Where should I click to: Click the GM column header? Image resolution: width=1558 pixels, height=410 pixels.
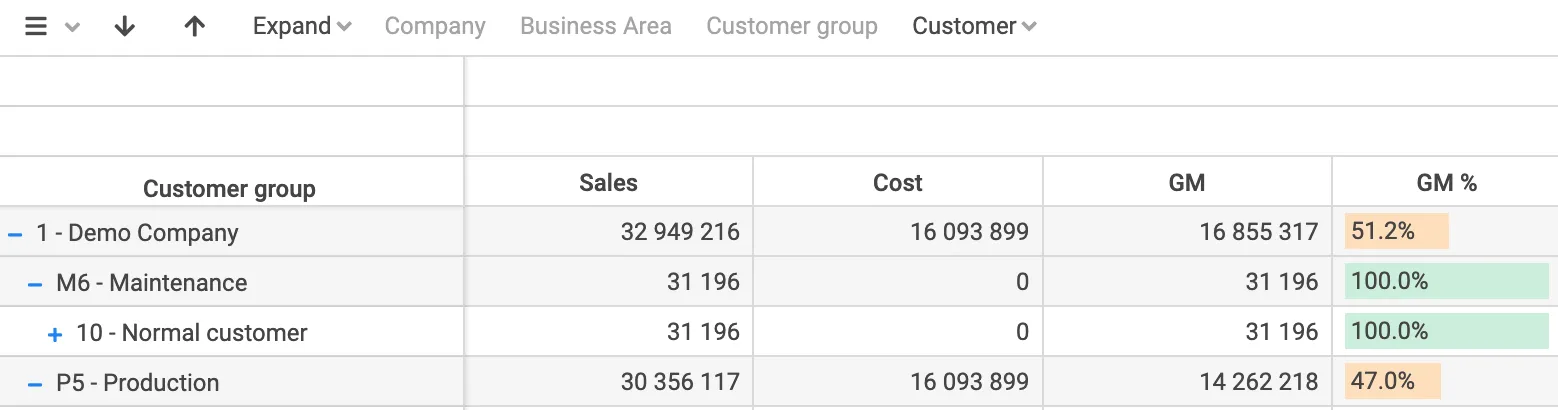point(1187,183)
